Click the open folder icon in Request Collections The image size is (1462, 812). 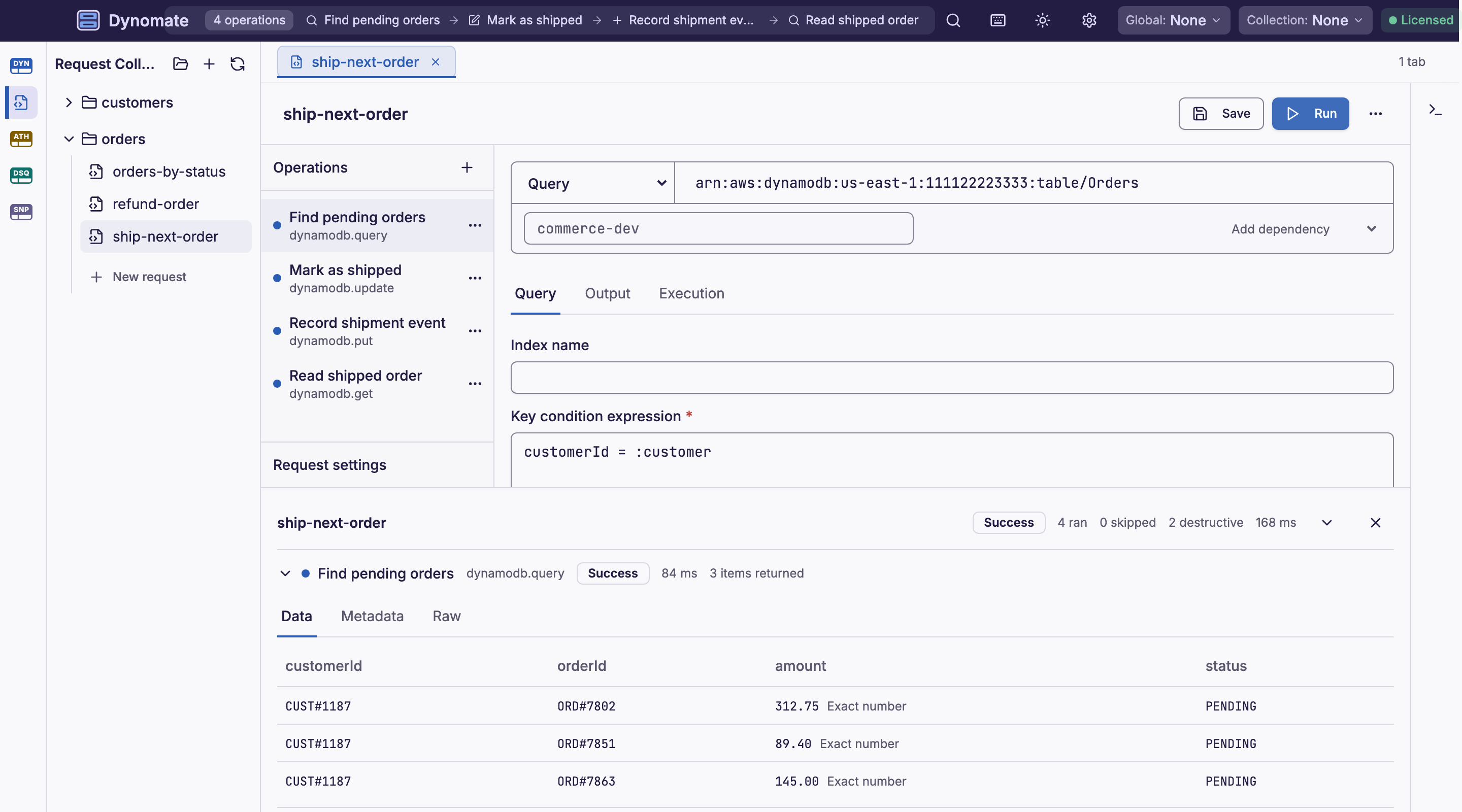coord(181,64)
